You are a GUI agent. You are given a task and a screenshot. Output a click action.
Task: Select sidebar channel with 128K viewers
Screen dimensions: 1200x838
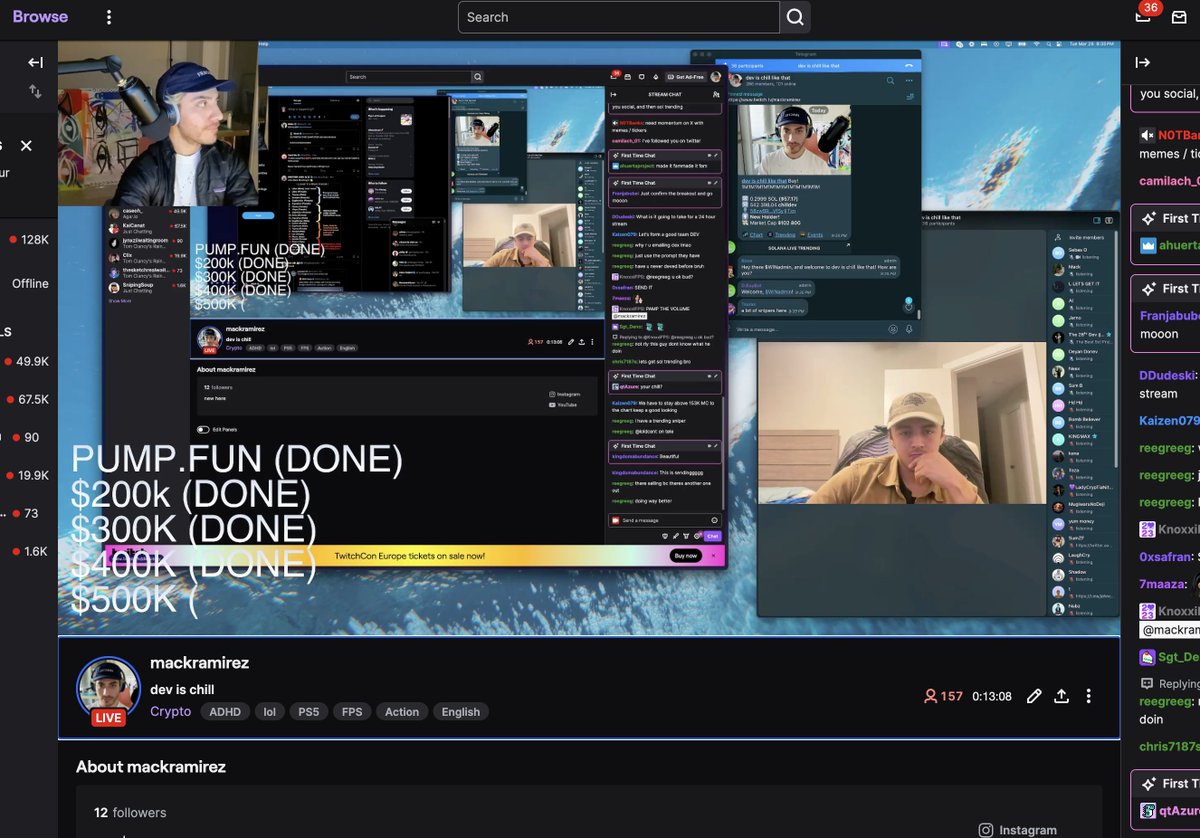pyautogui.click(x=28, y=240)
